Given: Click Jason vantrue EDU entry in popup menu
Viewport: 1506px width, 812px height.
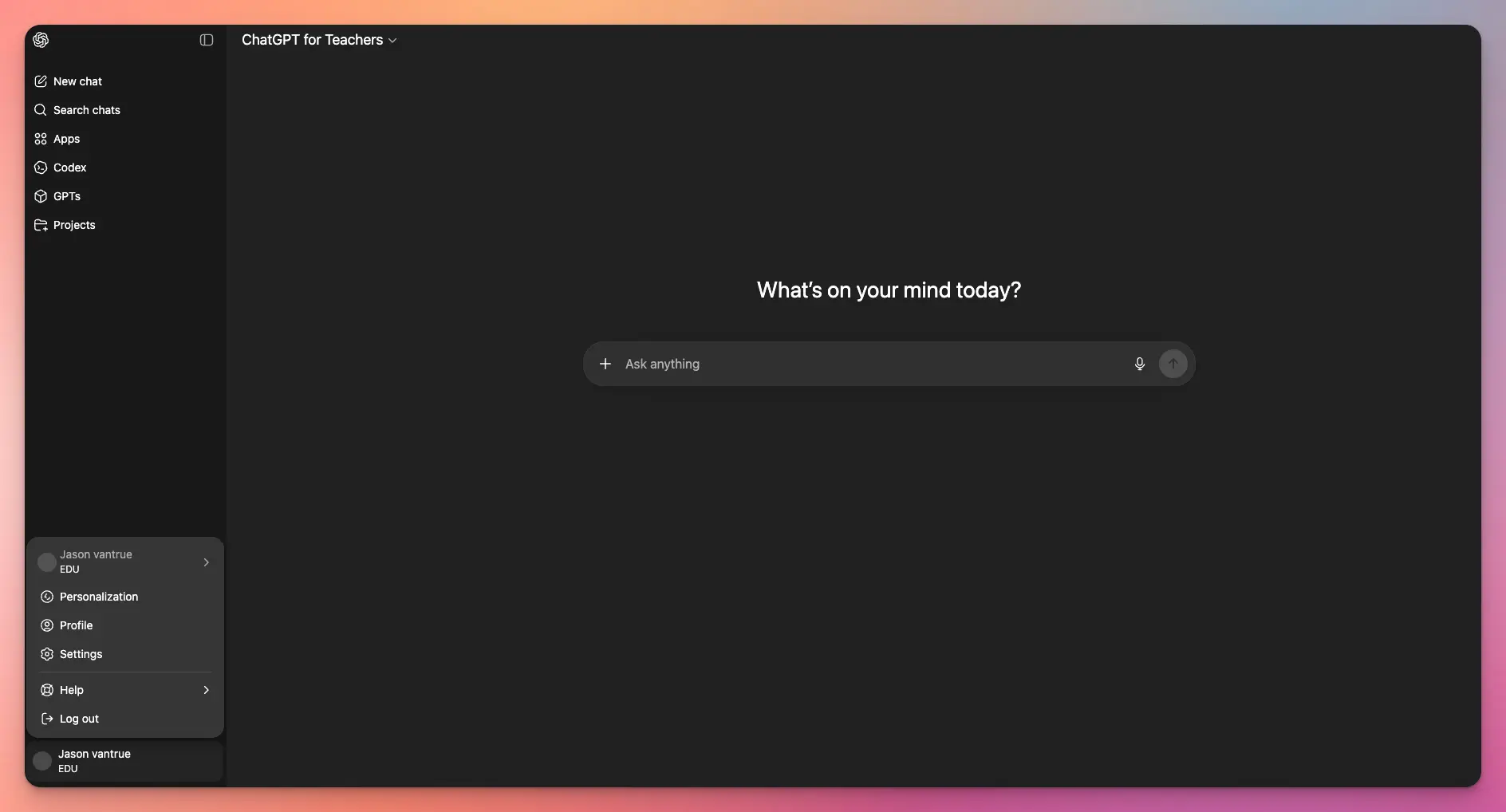Looking at the screenshot, I should [x=125, y=562].
